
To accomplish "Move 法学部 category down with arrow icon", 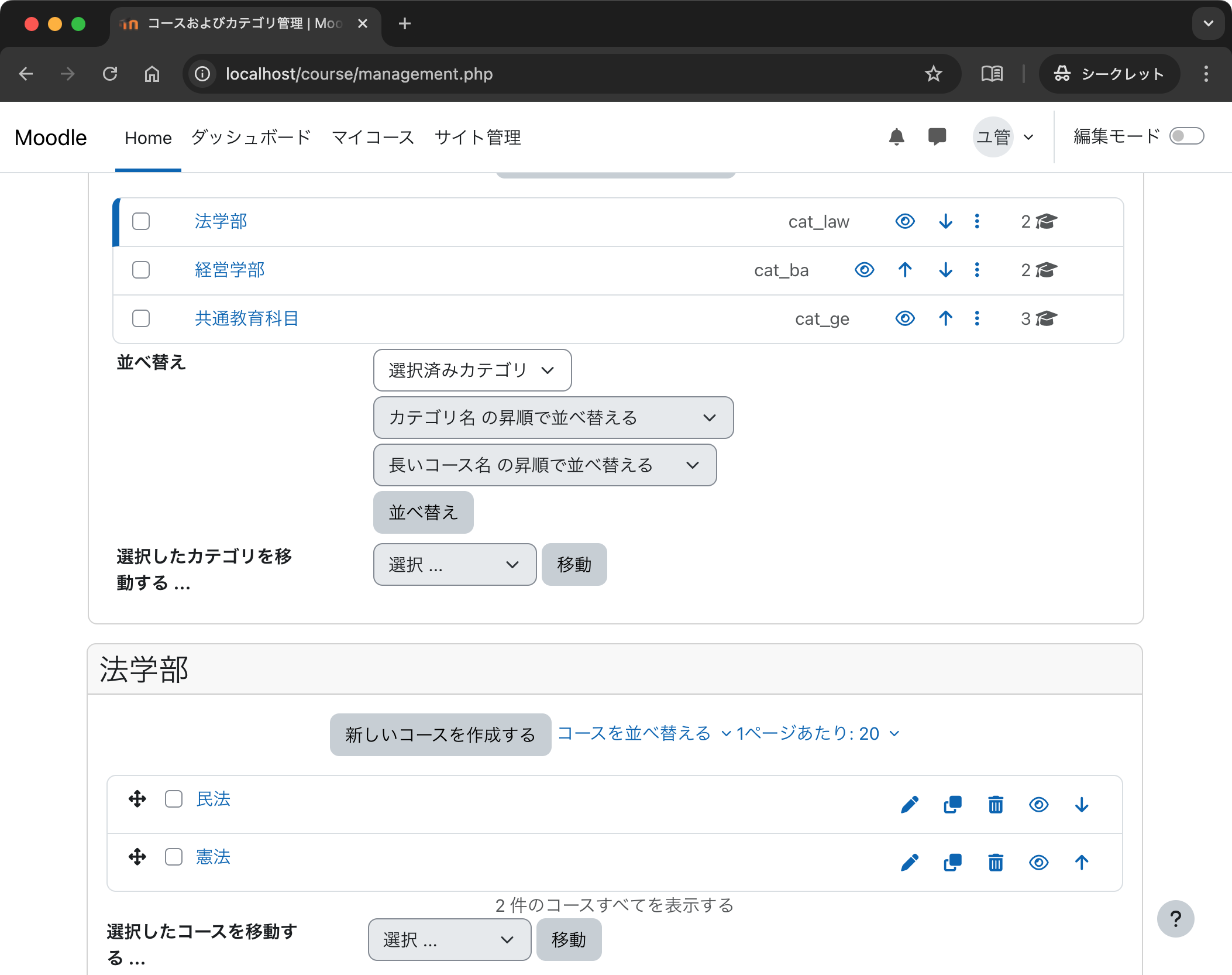I will 945,221.
